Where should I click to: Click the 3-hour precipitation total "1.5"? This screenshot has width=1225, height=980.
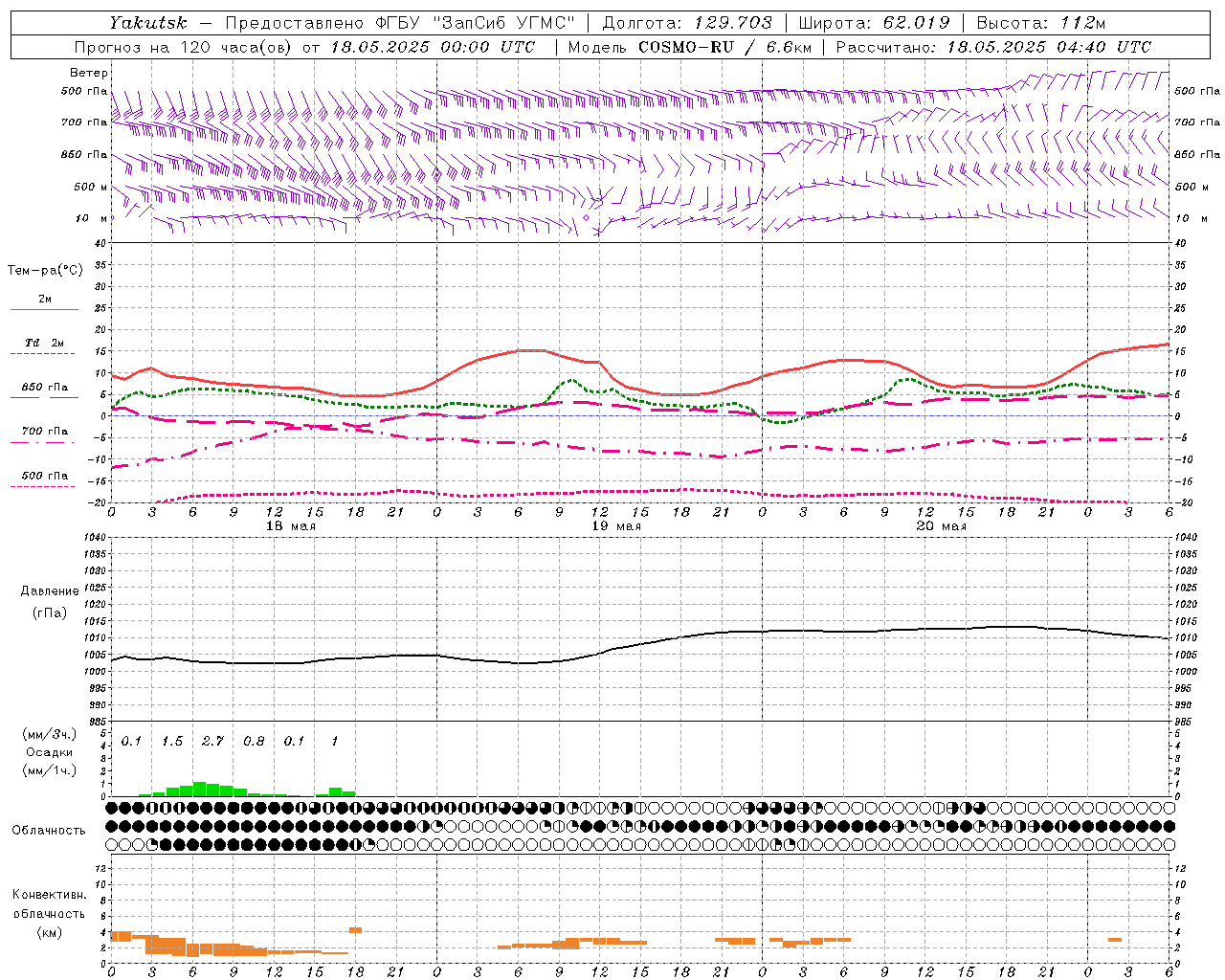(172, 742)
